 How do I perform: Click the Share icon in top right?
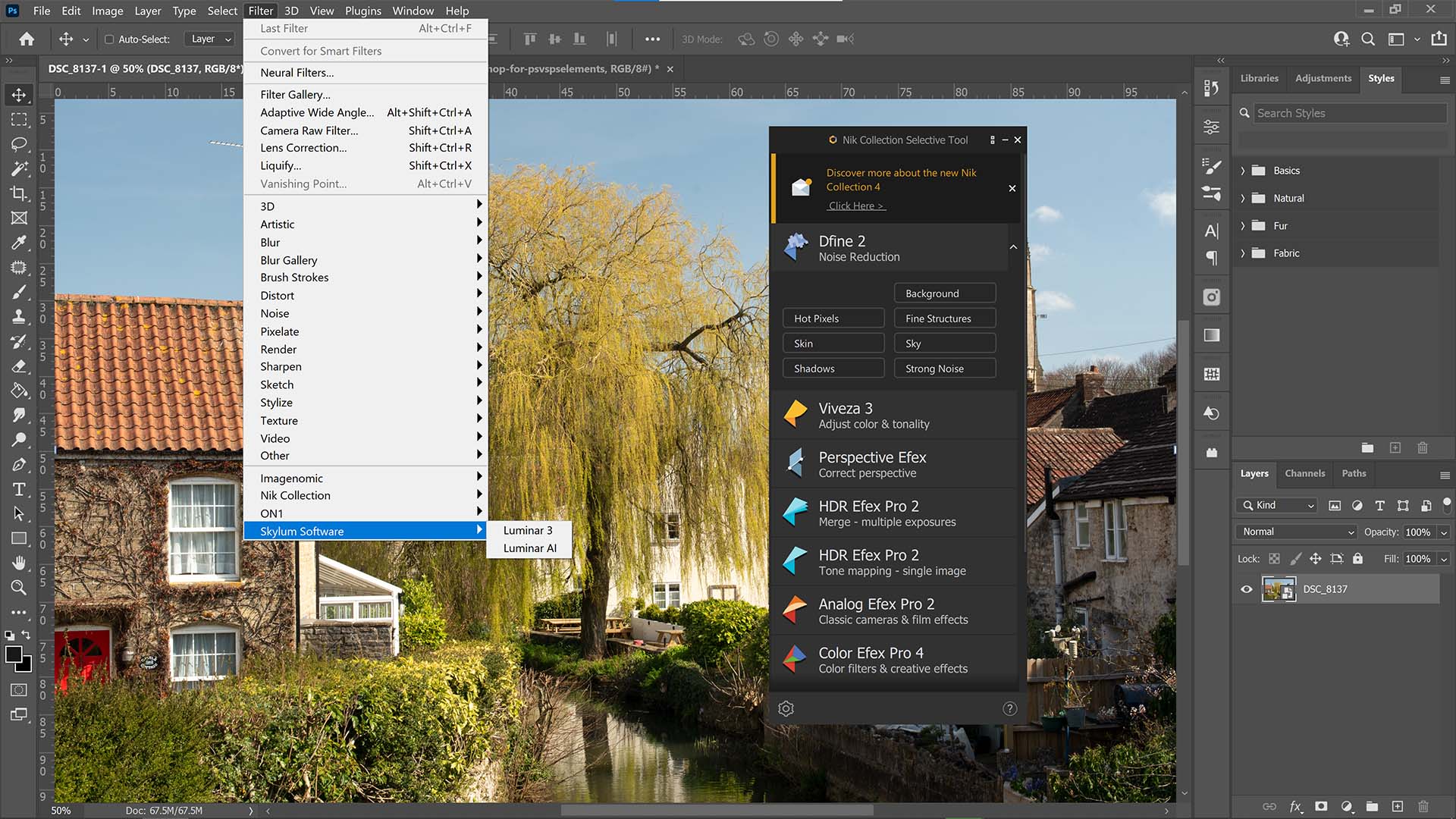click(x=1439, y=39)
